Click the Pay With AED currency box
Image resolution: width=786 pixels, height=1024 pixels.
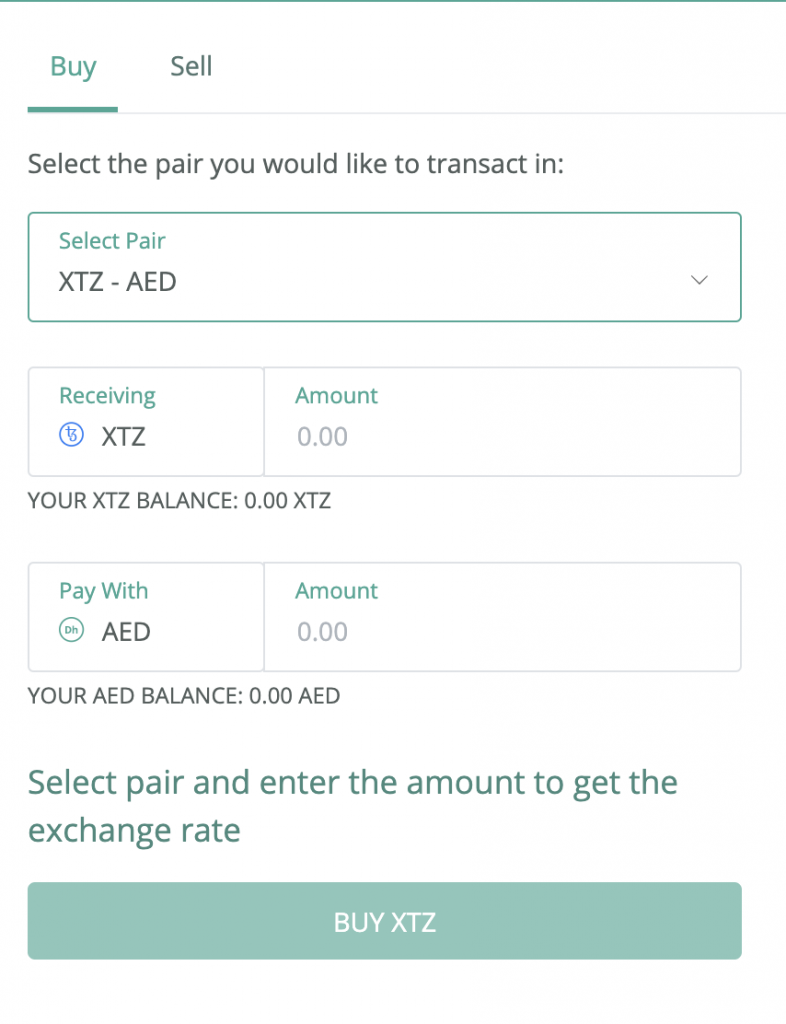click(x=146, y=617)
